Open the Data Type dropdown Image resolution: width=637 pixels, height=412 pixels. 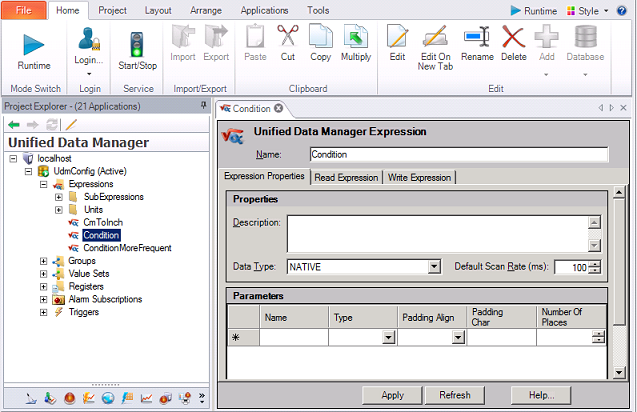434,267
